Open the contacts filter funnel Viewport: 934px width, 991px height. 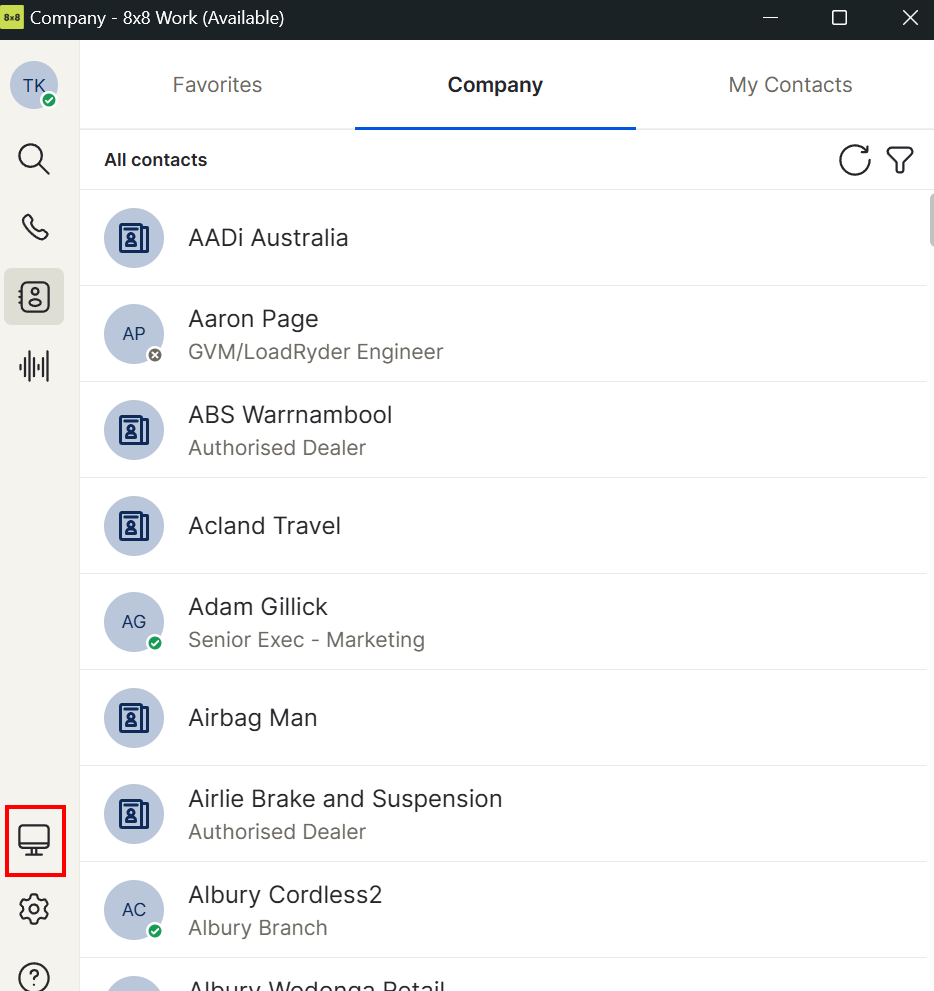point(900,160)
